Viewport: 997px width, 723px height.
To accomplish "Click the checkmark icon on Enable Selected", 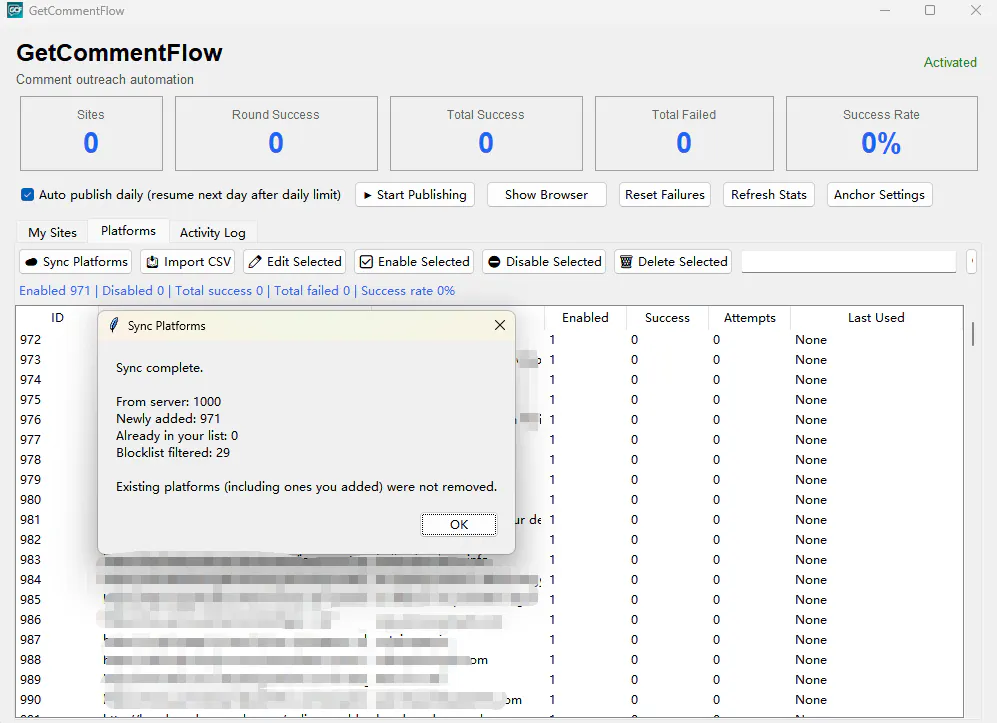I will click(366, 262).
